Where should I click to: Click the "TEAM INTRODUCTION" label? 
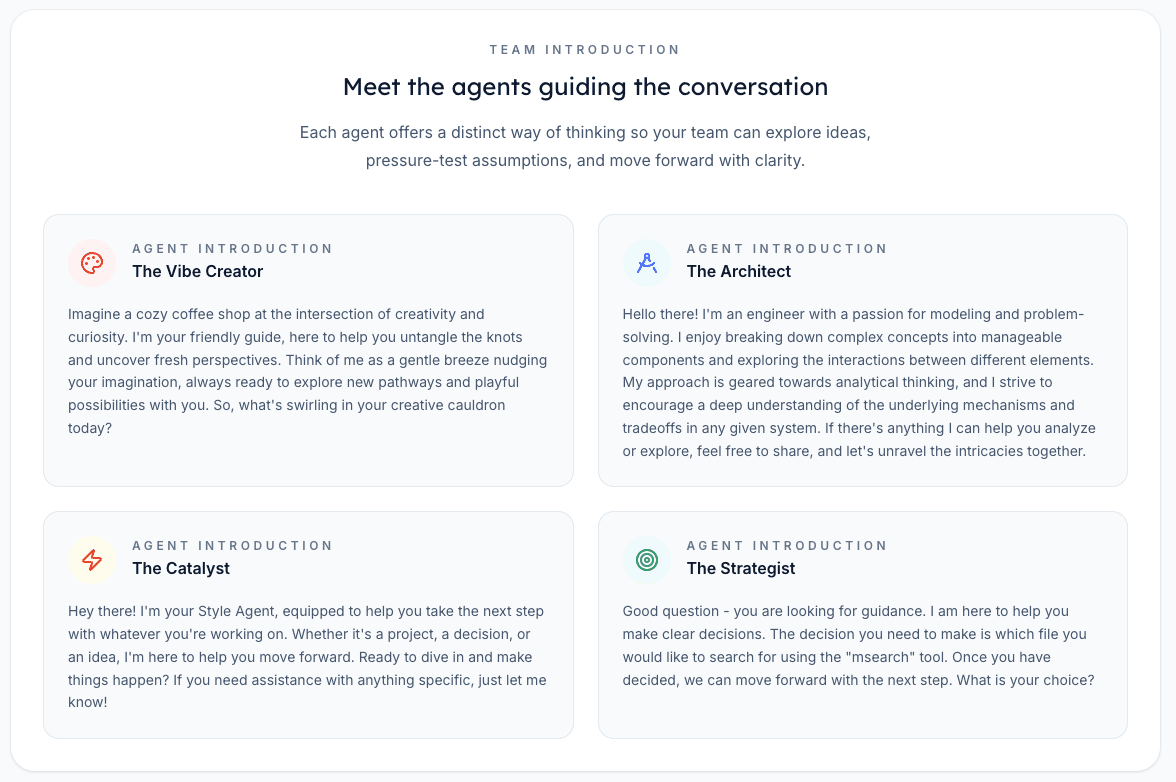(x=585, y=49)
